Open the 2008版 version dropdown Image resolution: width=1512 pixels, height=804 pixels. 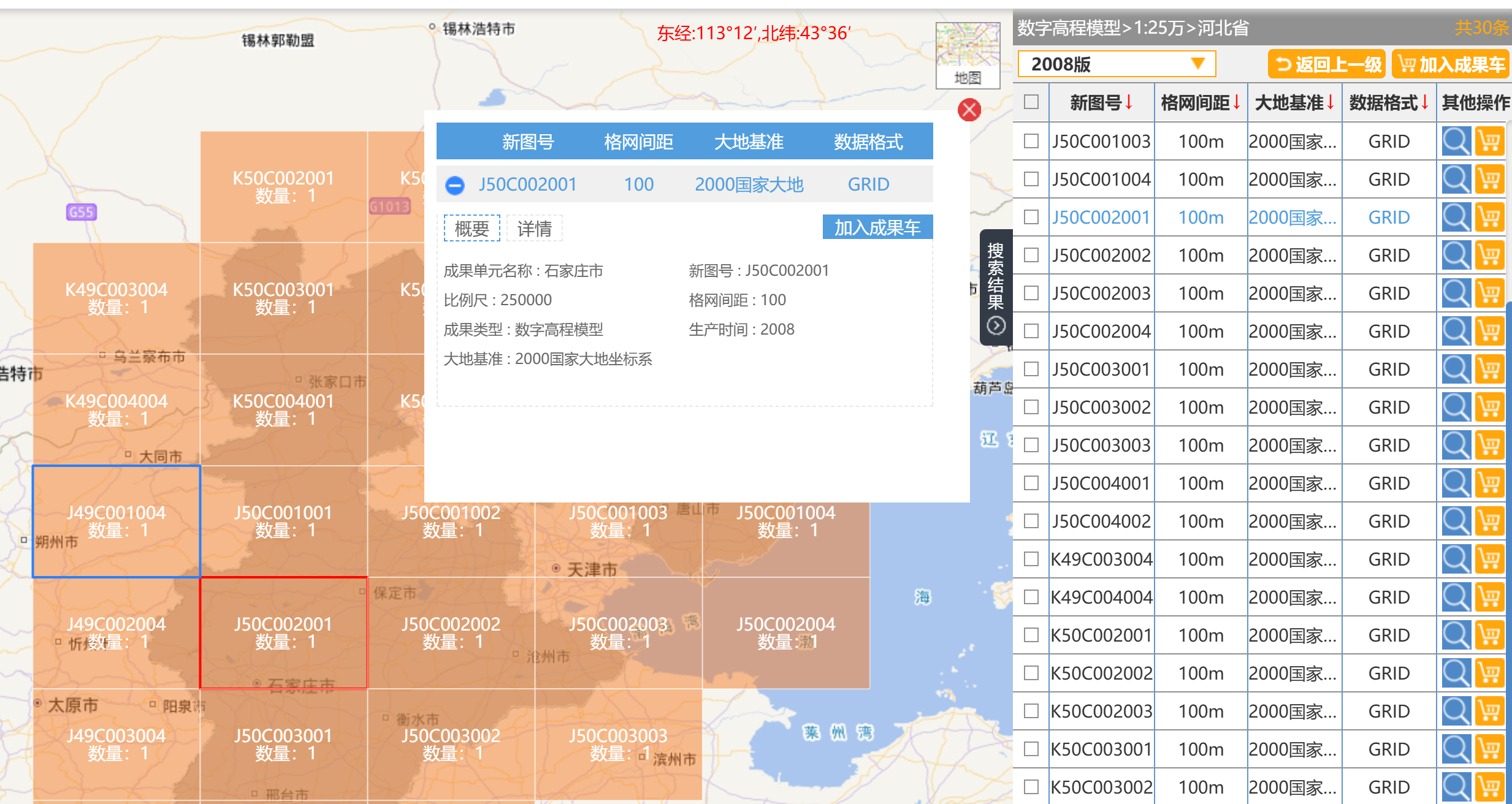1116,64
